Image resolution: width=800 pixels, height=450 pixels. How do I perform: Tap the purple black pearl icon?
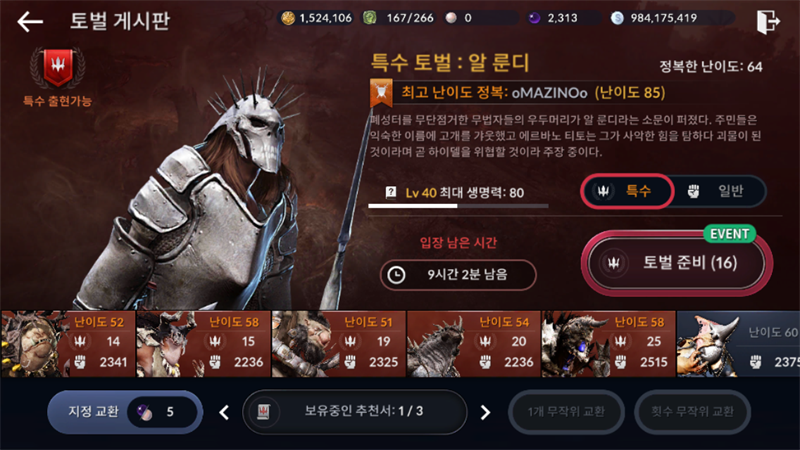(x=534, y=18)
